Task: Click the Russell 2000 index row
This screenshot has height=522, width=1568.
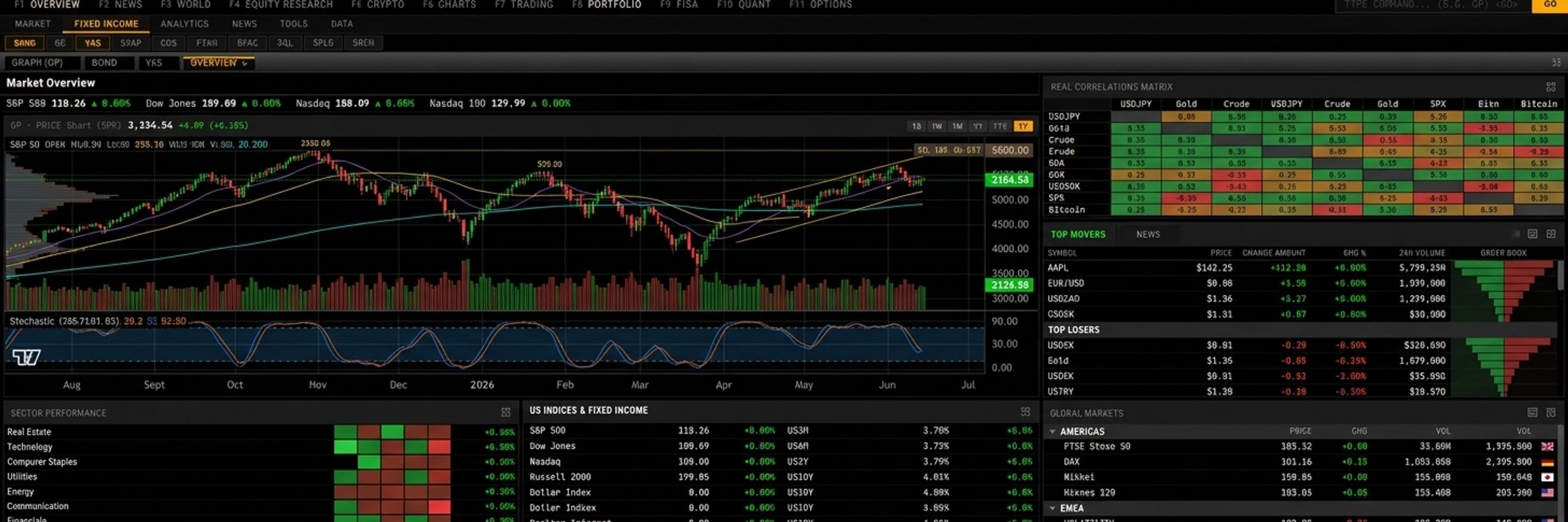Action: pos(652,477)
